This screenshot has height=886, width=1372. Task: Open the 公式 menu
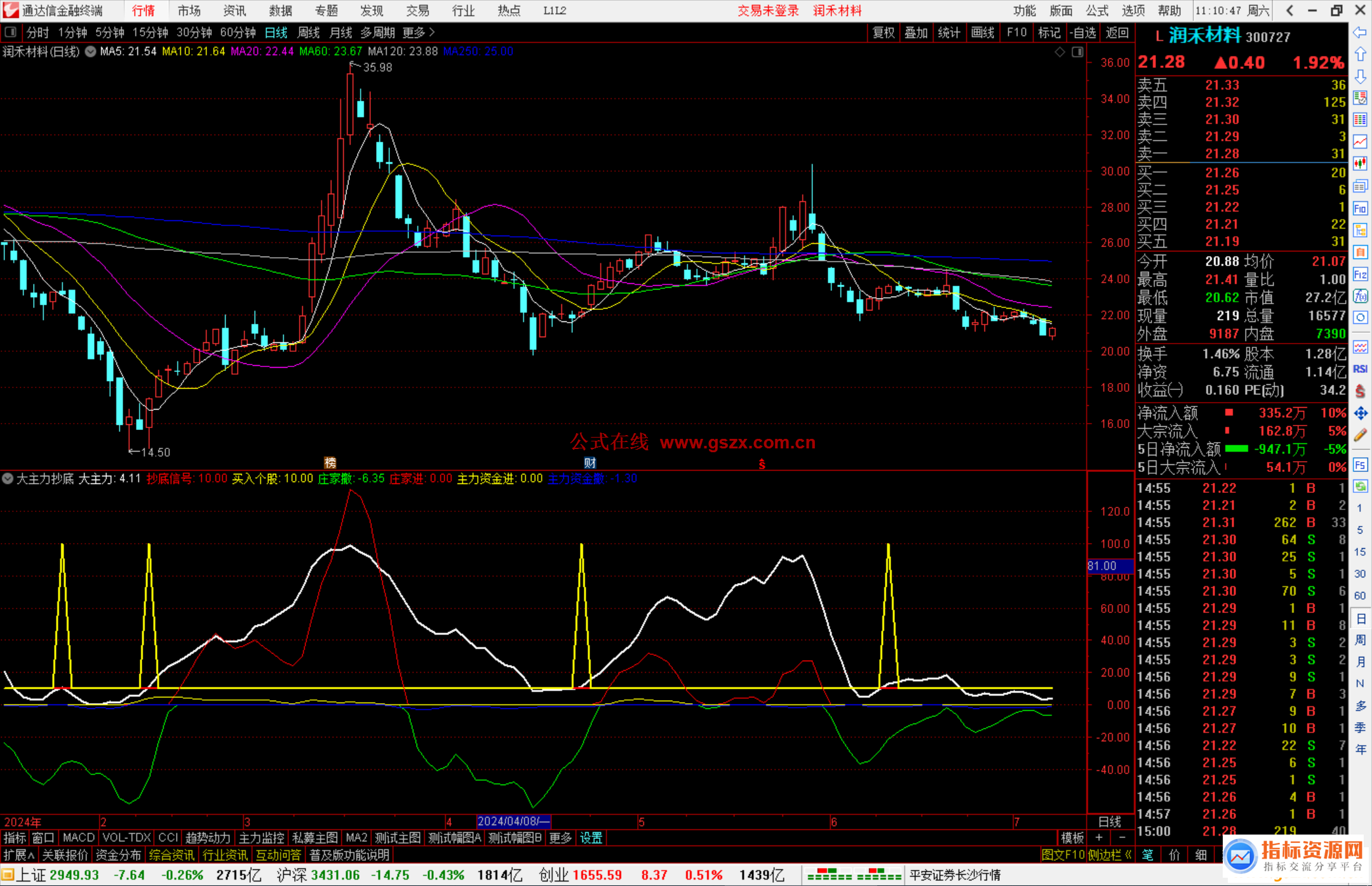(x=1097, y=10)
